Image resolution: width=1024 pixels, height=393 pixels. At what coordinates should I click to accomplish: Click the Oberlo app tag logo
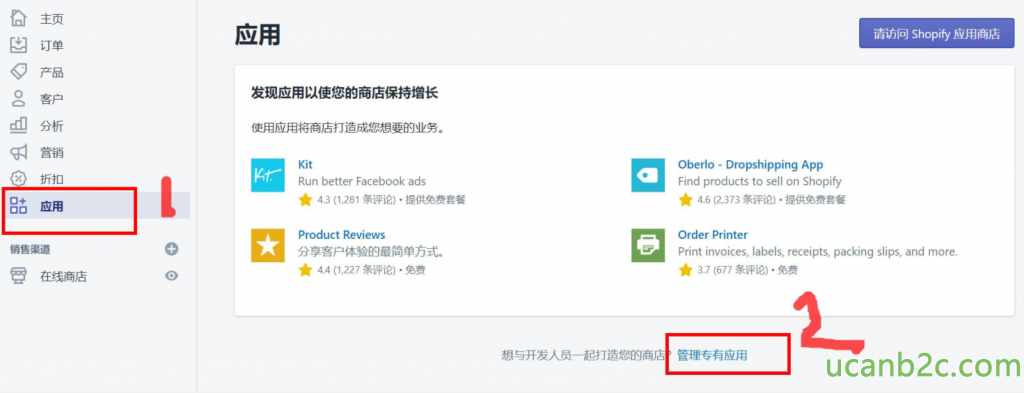648,175
